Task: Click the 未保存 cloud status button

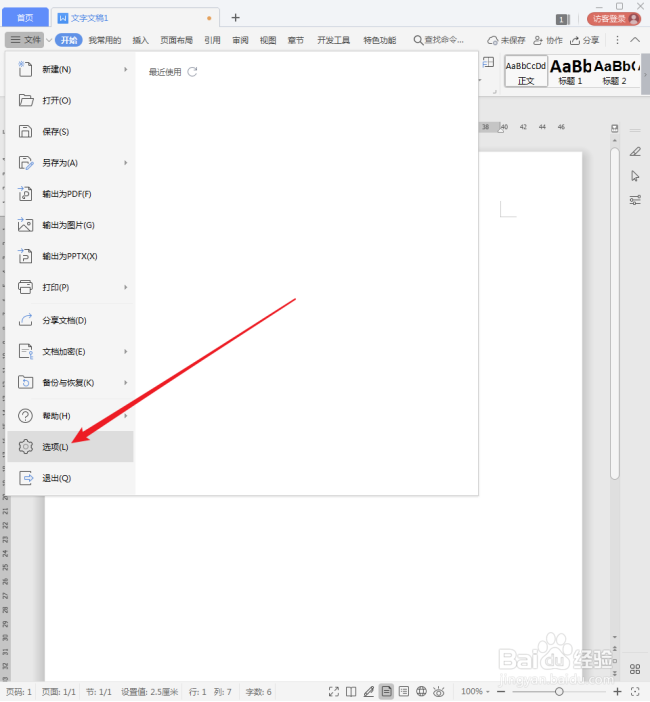Action: point(506,40)
